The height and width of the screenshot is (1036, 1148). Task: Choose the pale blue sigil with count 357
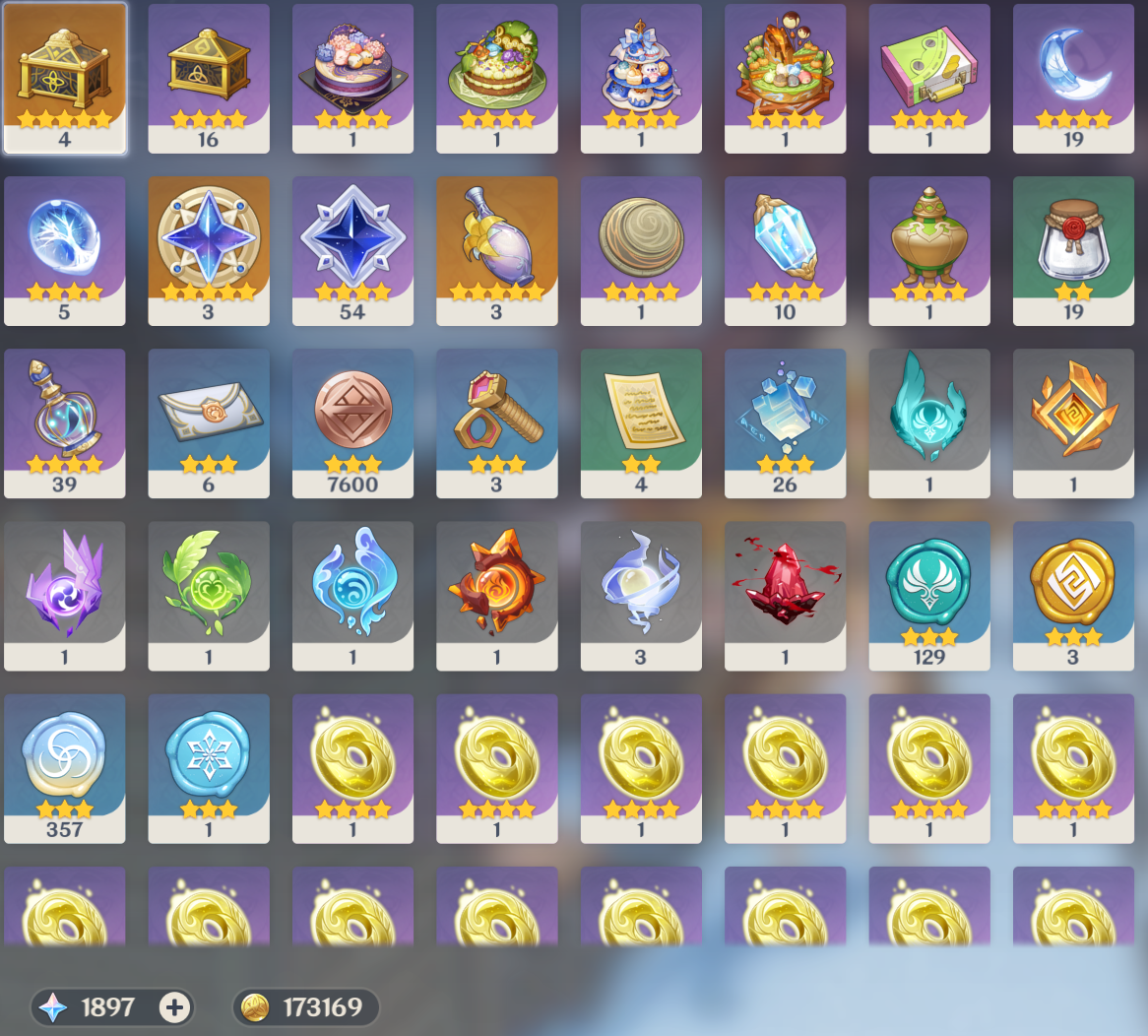[64, 769]
